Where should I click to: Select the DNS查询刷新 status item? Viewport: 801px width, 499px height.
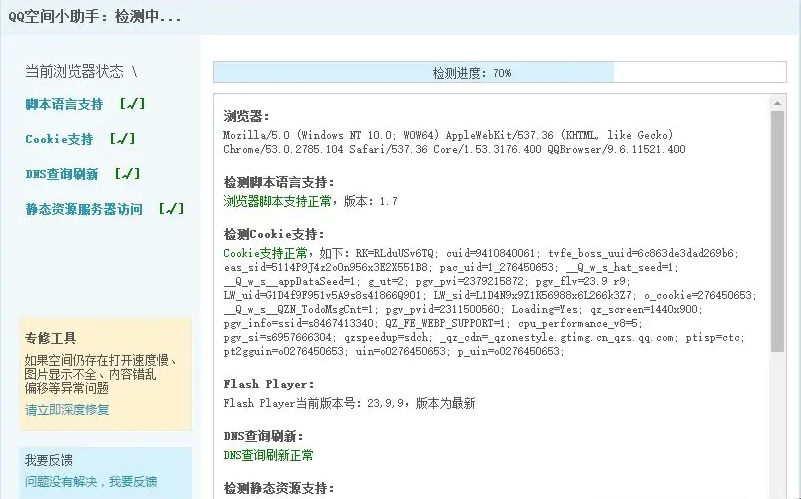62,174
